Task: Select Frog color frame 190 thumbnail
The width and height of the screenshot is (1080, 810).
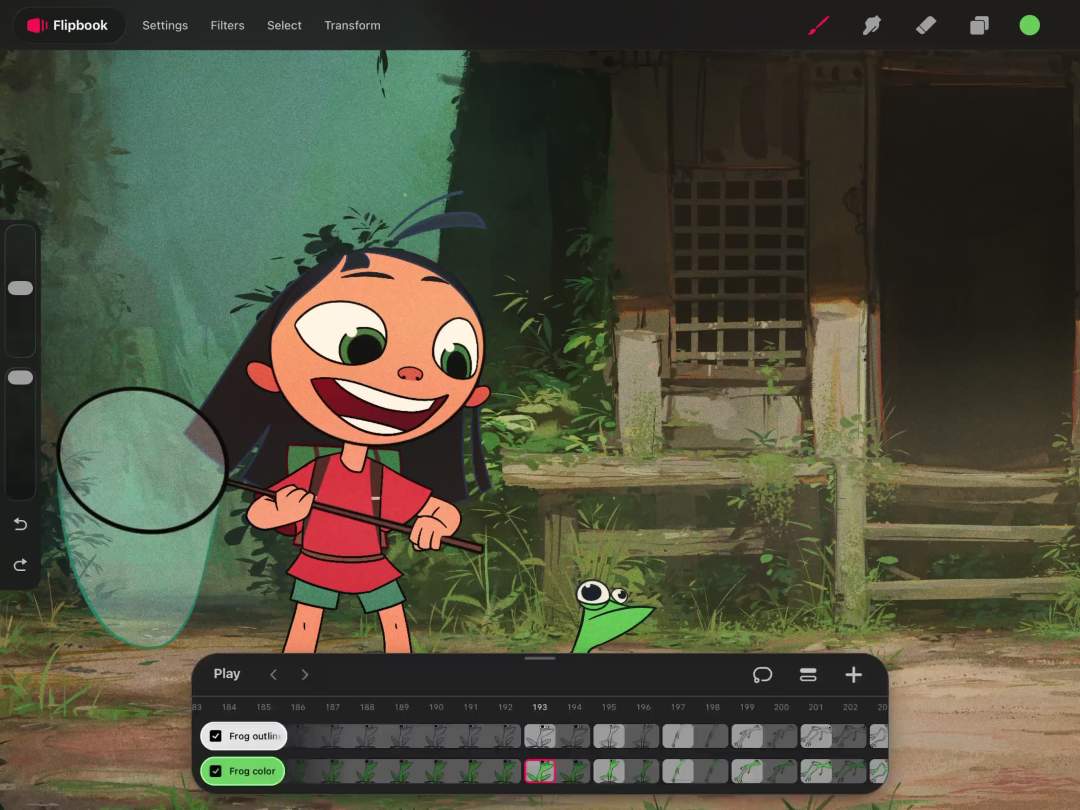Action: pyautogui.click(x=436, y=771)
